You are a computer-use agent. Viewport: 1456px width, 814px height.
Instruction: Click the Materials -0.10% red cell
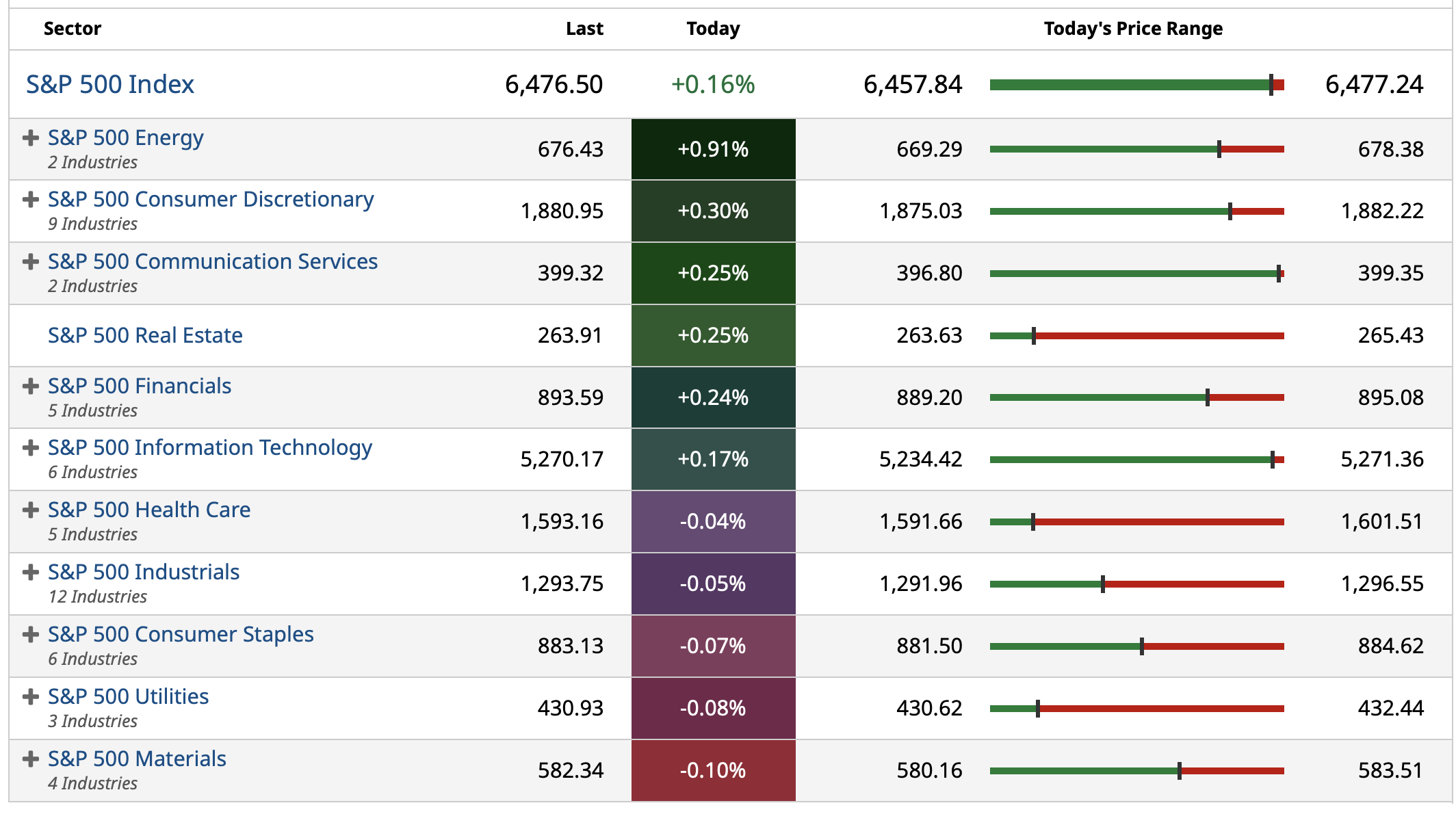pyautogui.click(x=713, y=771)
